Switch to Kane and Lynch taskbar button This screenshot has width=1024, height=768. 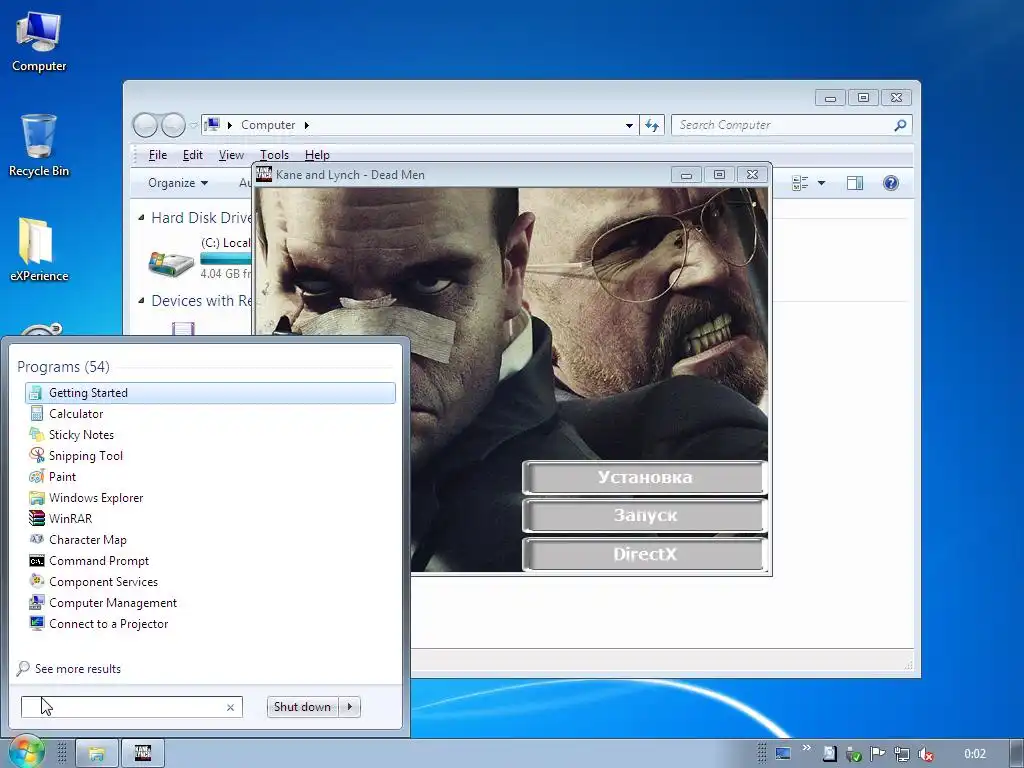coord(142,754)
